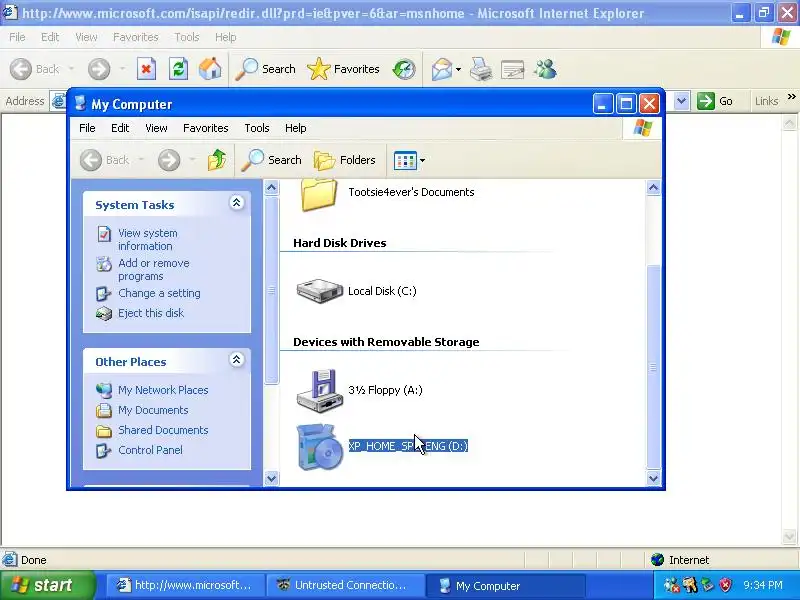
Task: Click the Go button in Internet Explorer
Action: 715,101
